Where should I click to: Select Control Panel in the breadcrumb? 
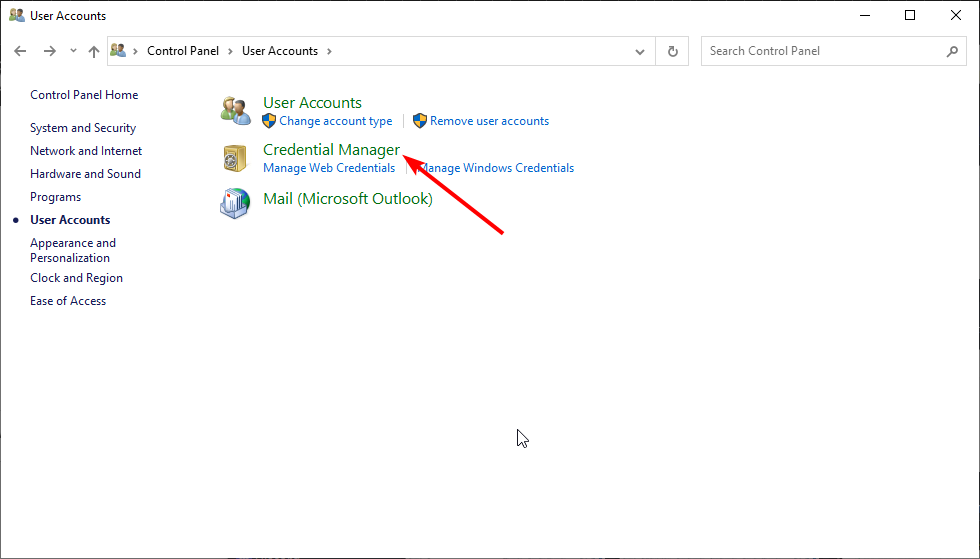tap(183, 51)
